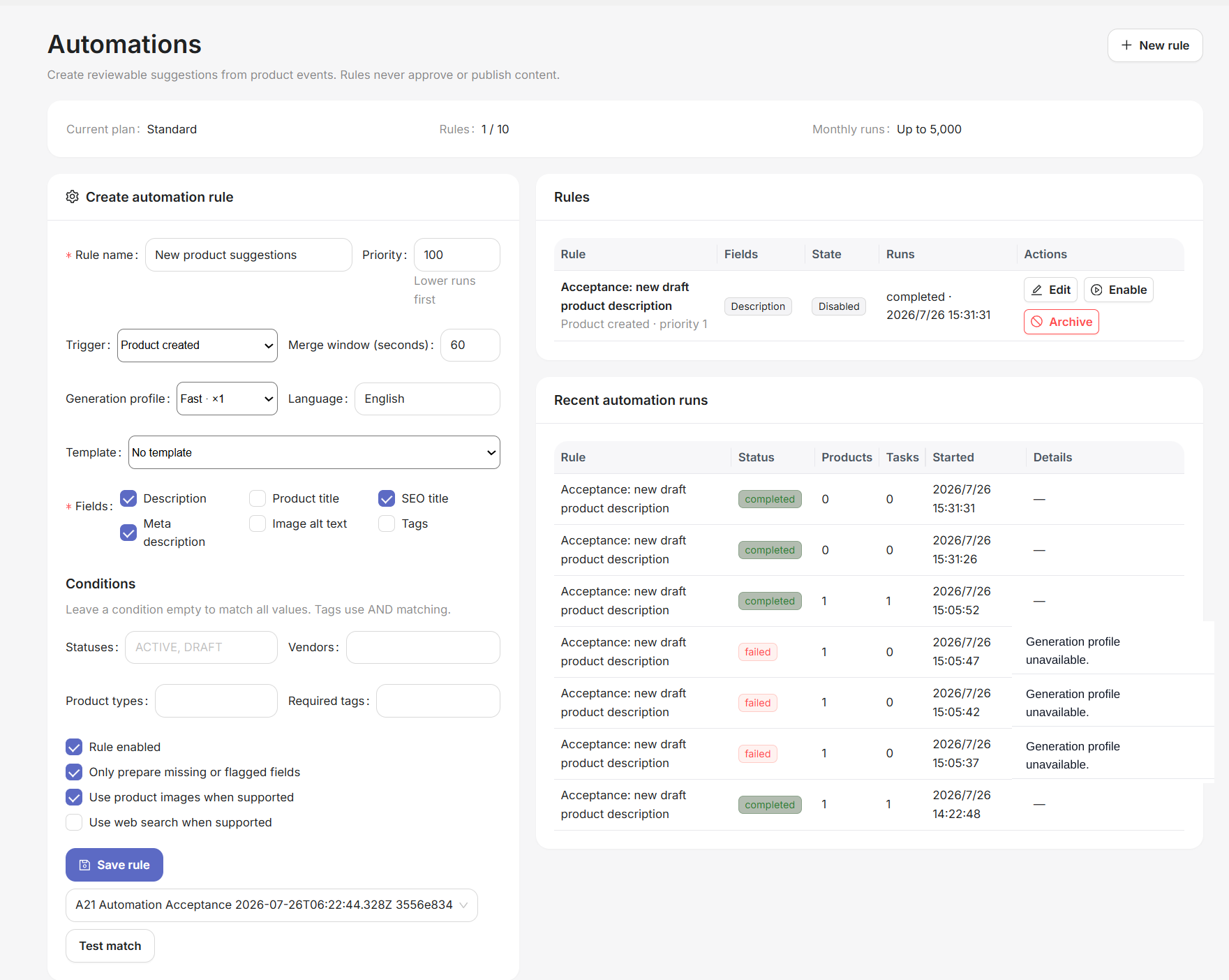Uncheck Use product images when supported

pyautogui.click(x=74, y=797)
